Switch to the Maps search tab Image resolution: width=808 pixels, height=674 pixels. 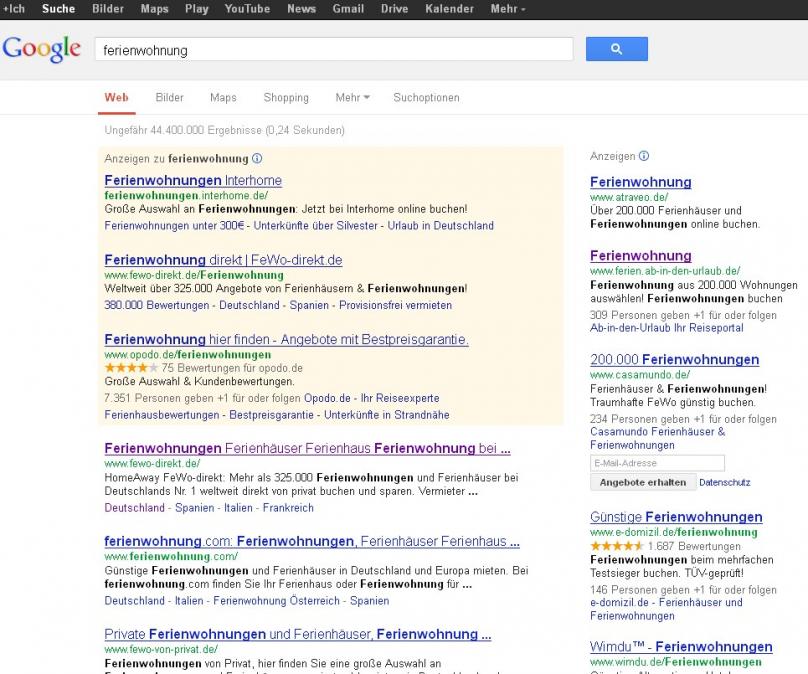coord(223,97)
